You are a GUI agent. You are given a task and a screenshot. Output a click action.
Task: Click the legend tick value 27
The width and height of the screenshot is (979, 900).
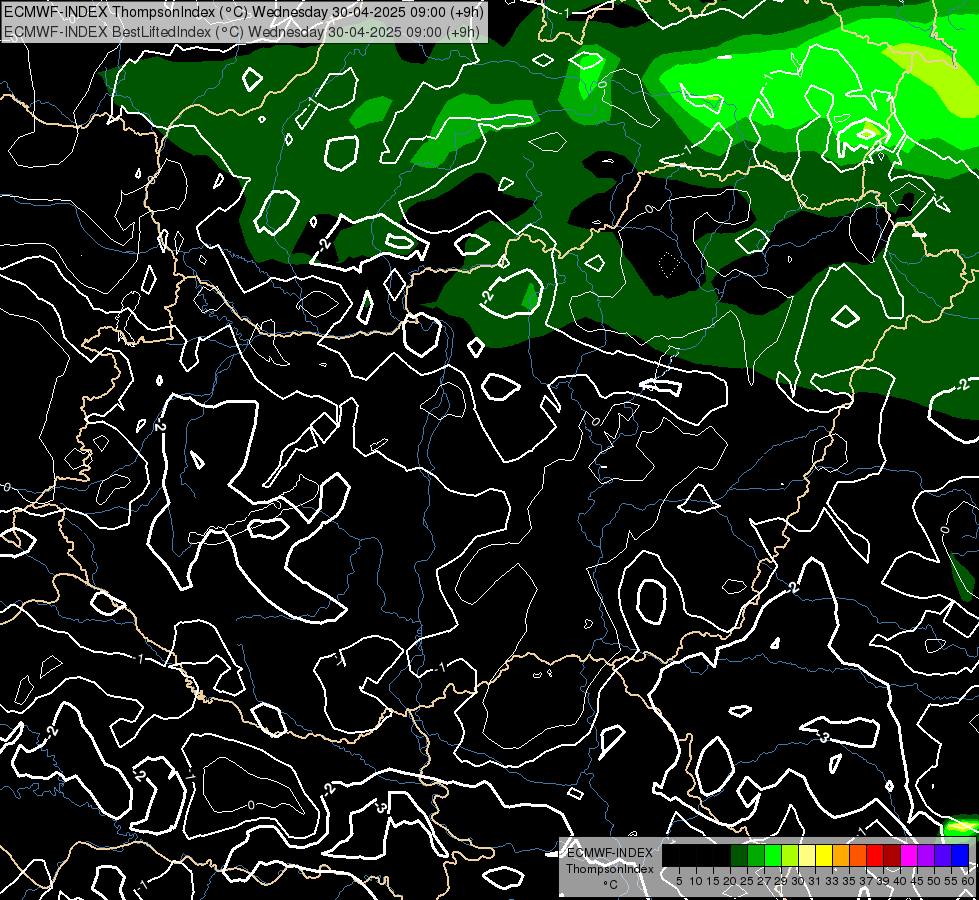764,881
